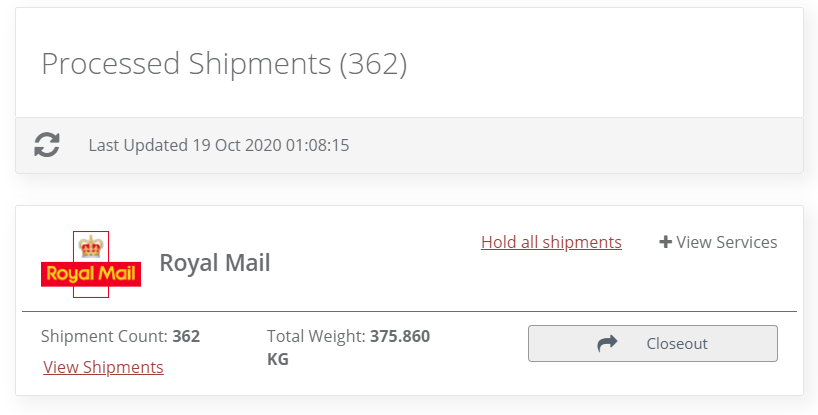Click the total weight value 375.860
The image size is (818, 415).
pos(400,336)
